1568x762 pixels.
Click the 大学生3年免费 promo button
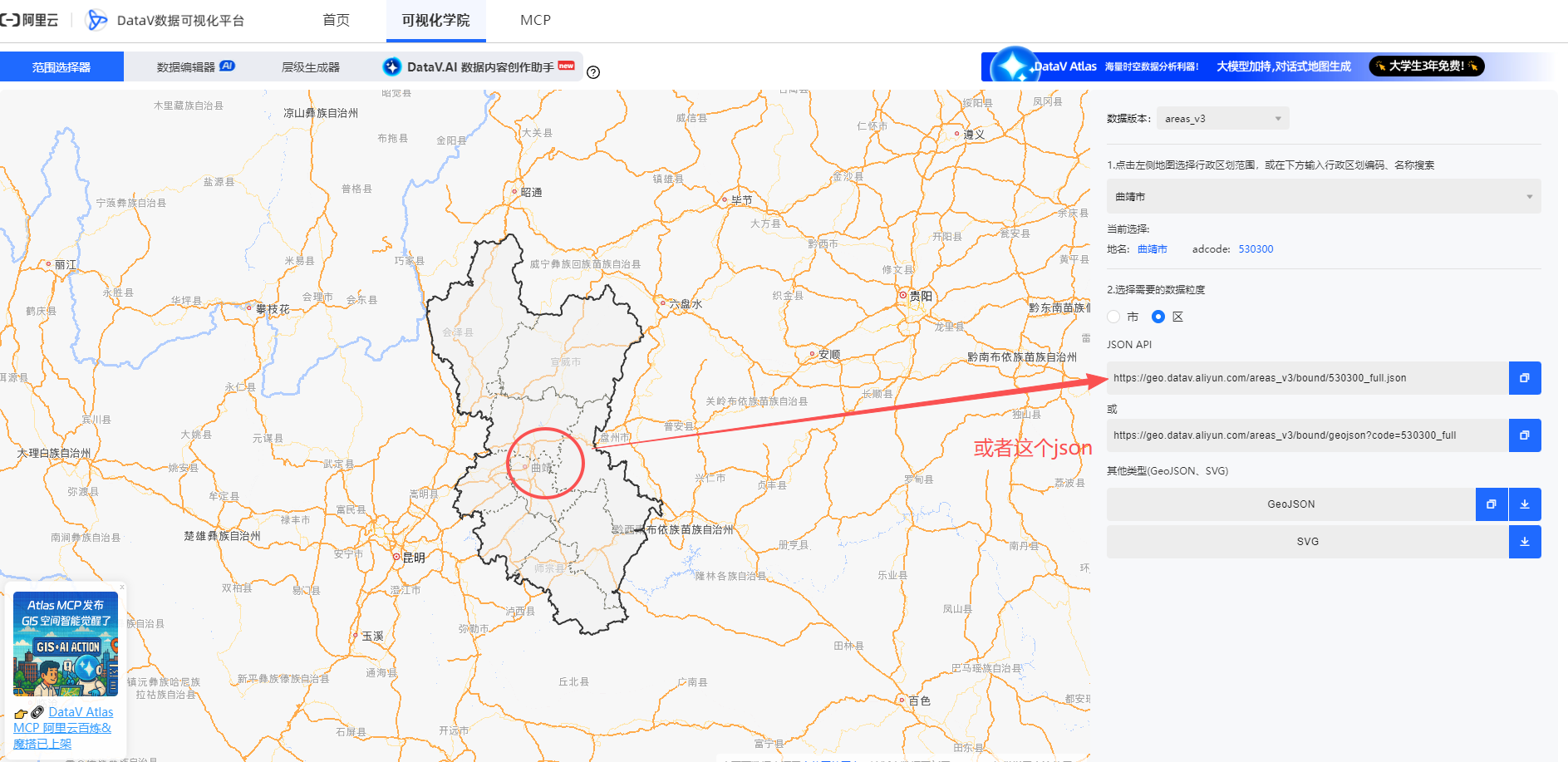click(1427, 66)
